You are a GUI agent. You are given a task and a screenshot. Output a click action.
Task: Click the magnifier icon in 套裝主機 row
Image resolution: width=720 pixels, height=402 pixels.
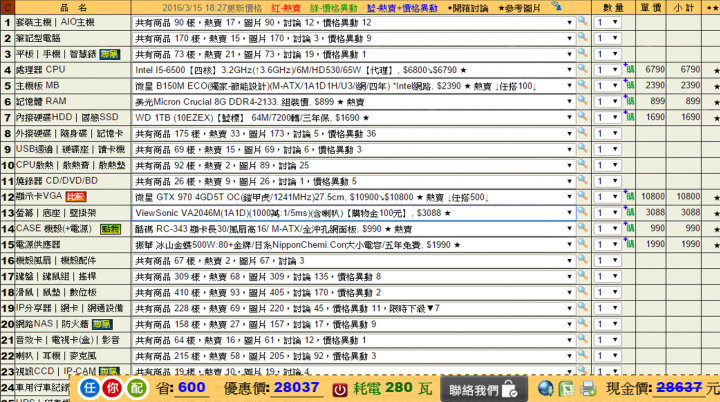click(582, 21)
